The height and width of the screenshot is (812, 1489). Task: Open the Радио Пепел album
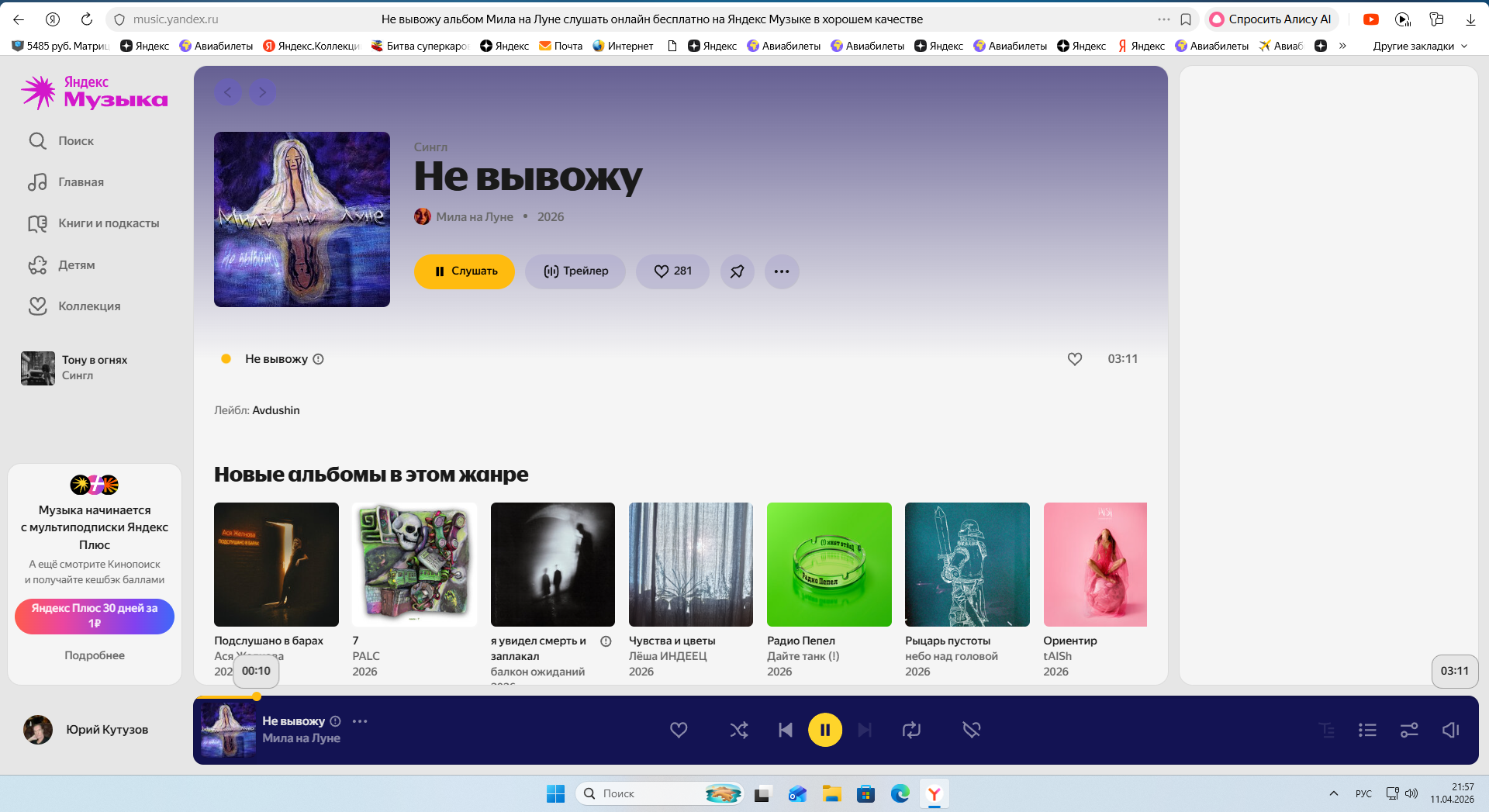[829, 565]
